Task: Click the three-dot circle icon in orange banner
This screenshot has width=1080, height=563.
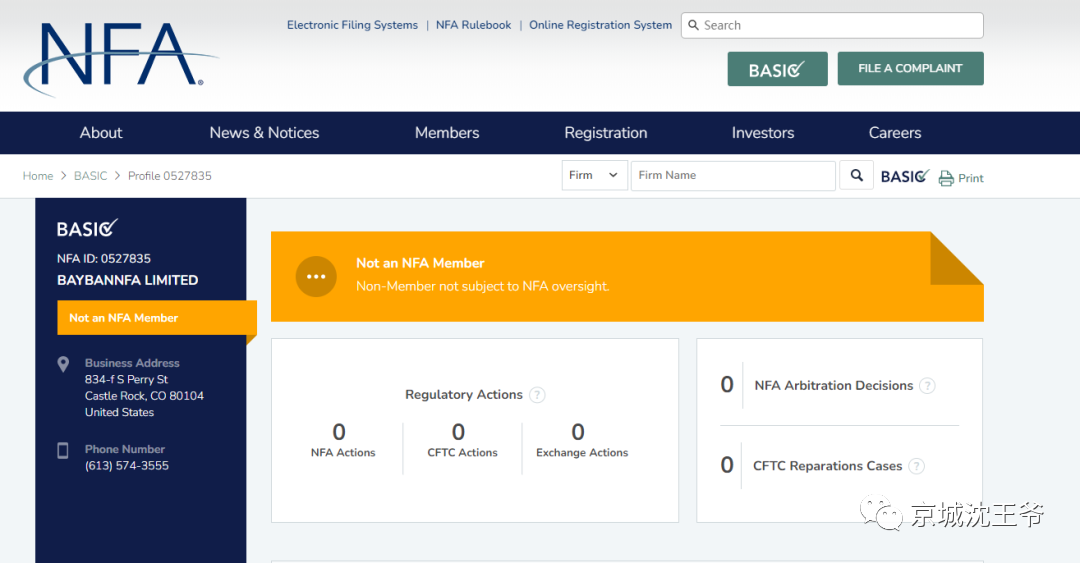Action: [316, 276]
